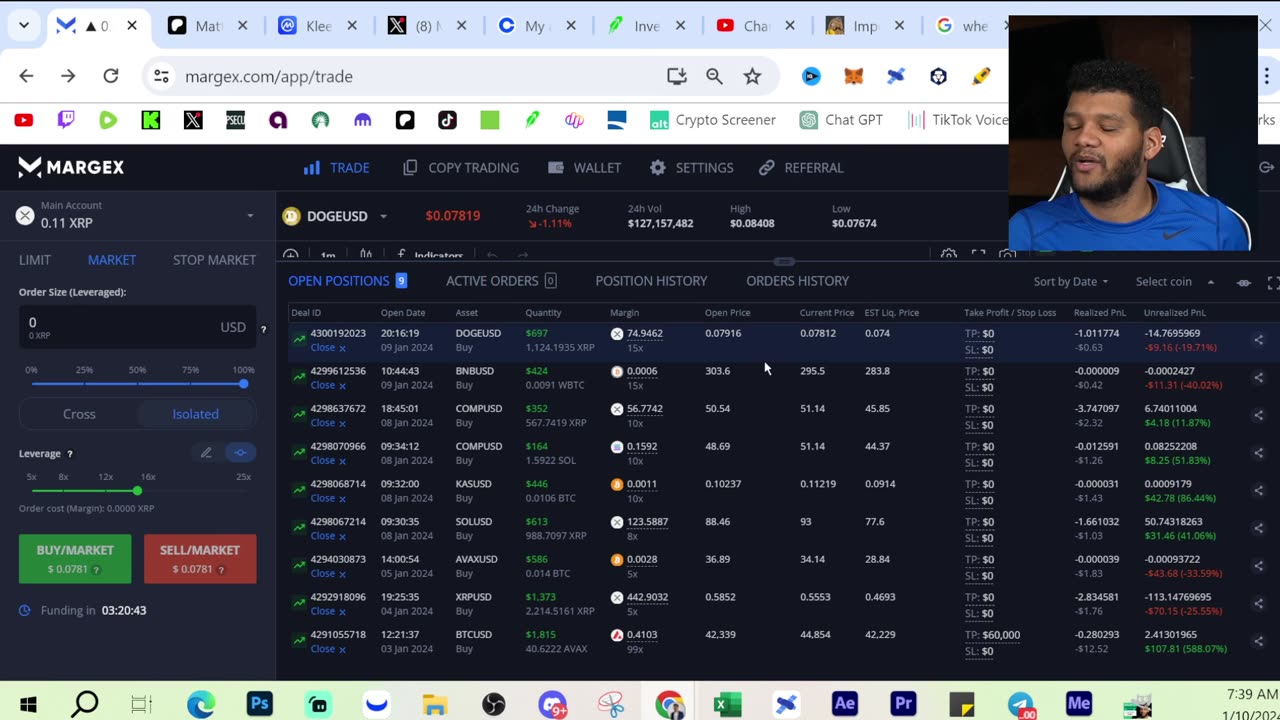Switch to the ORDERS HISTORY tab
The height and width of the screenshot is (720, 1280).
click(797, 281)
